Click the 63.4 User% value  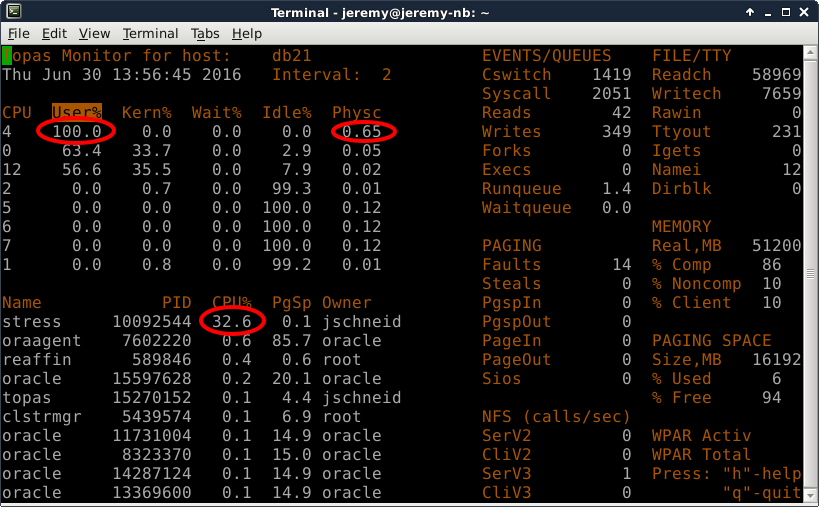point(82,150)
